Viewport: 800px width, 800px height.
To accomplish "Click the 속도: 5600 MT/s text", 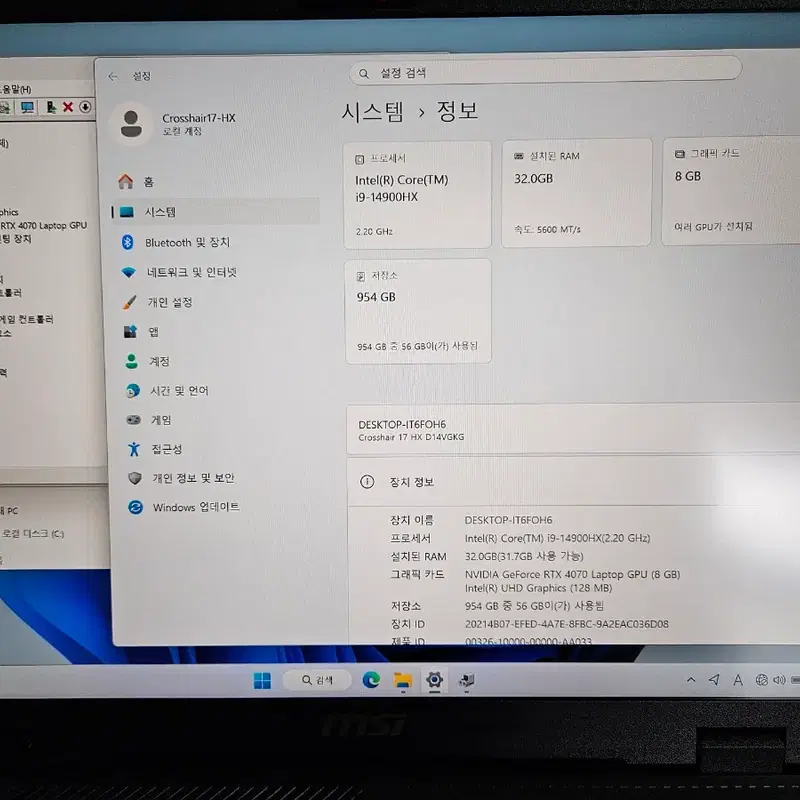I will tap(547, 230).
